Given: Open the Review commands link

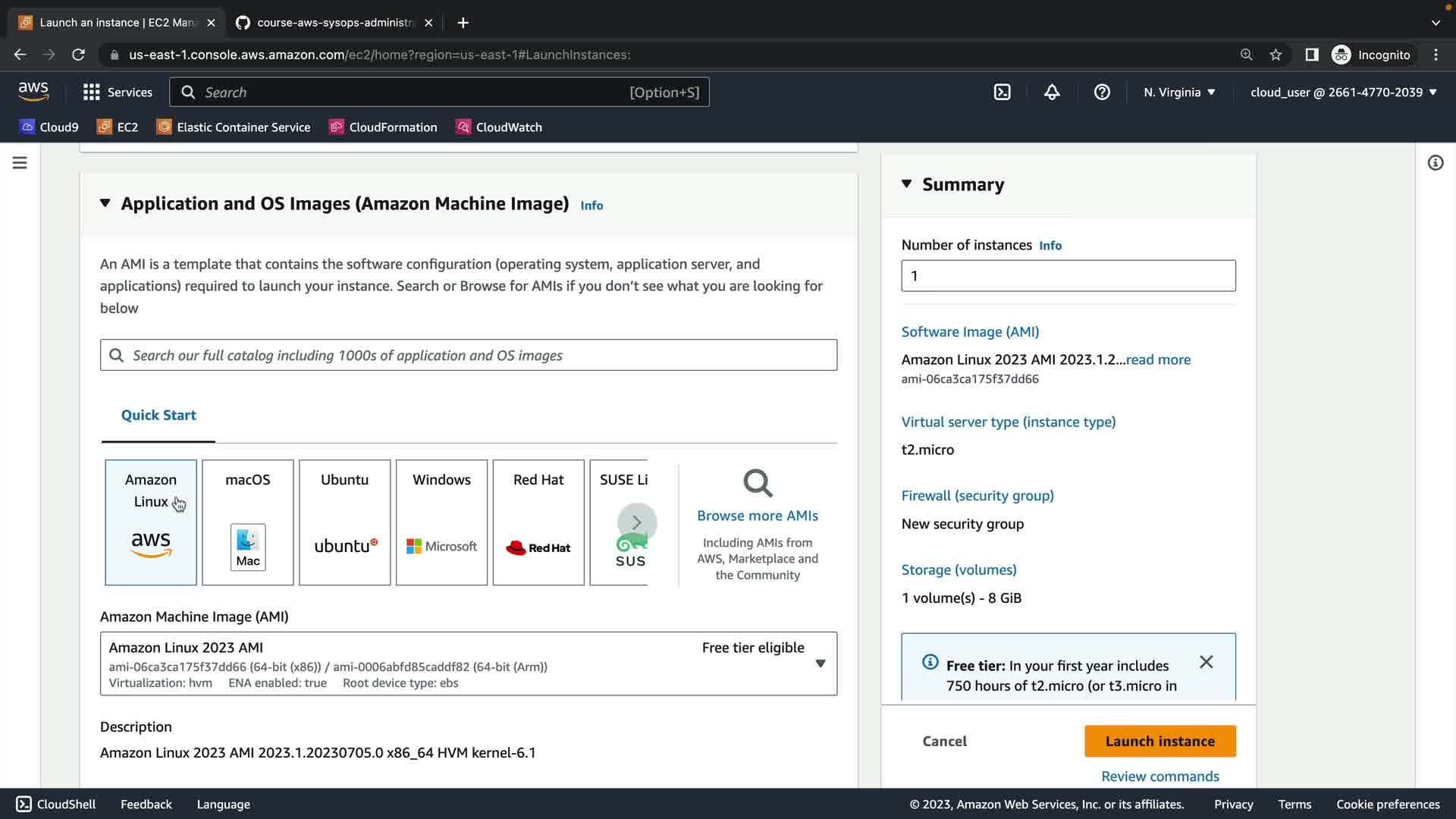Looking at the screenshot, I should coord(1159,776).
